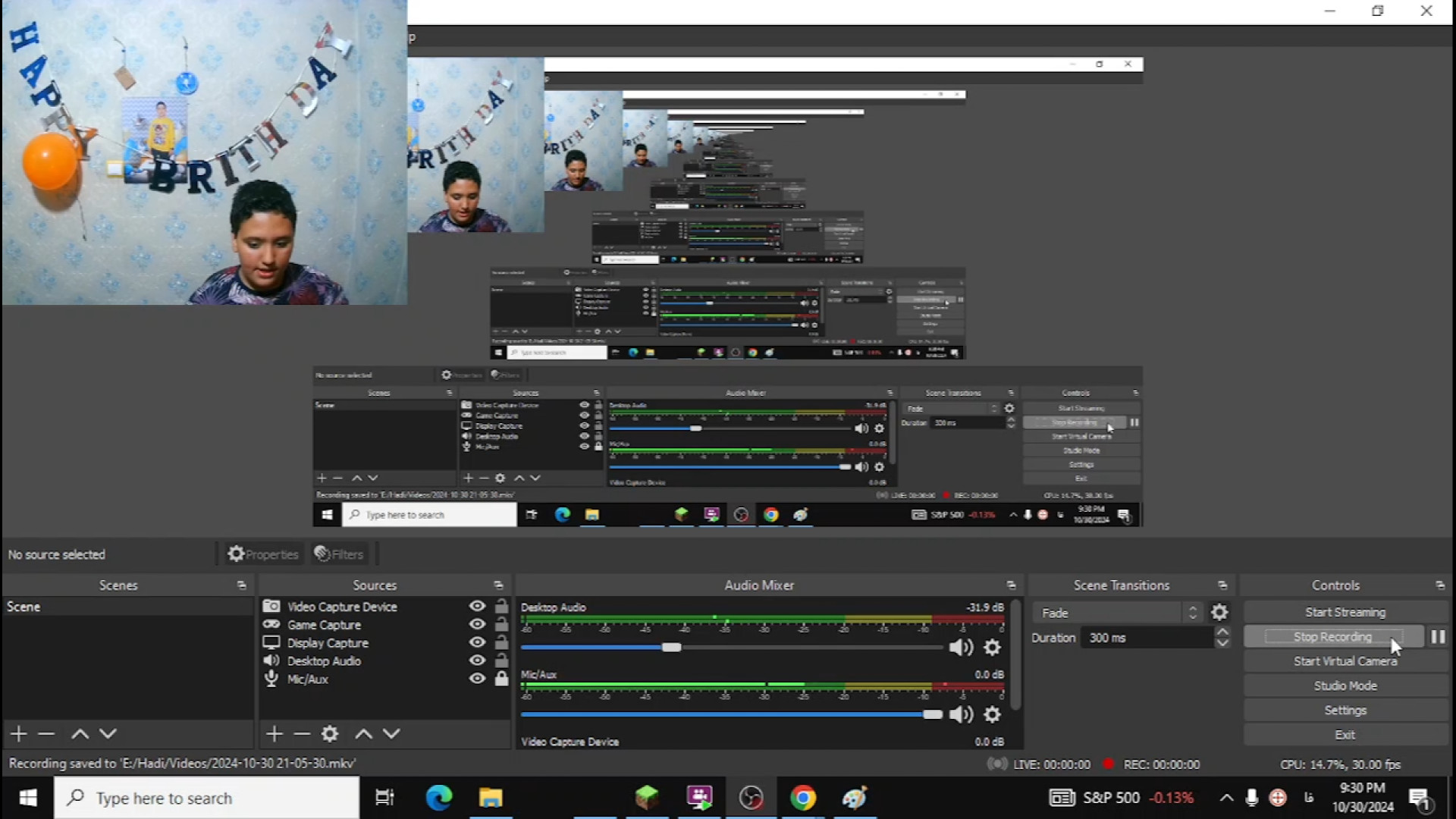Hide the Video Capture Device source
This screenshot has width=1456, height=819.
pyautogui.click(x=477, y=606)
